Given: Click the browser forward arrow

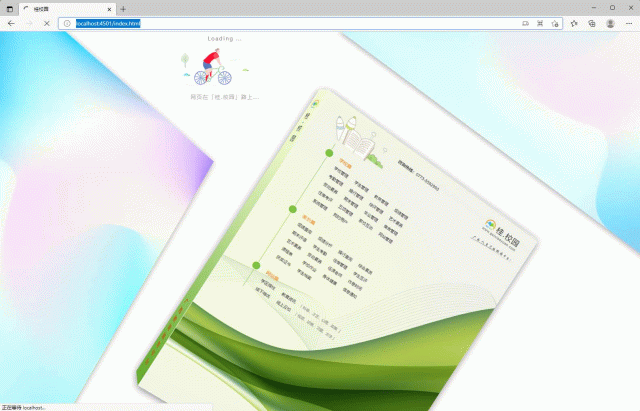Looking at the screenshot, I should coord(29,22).
